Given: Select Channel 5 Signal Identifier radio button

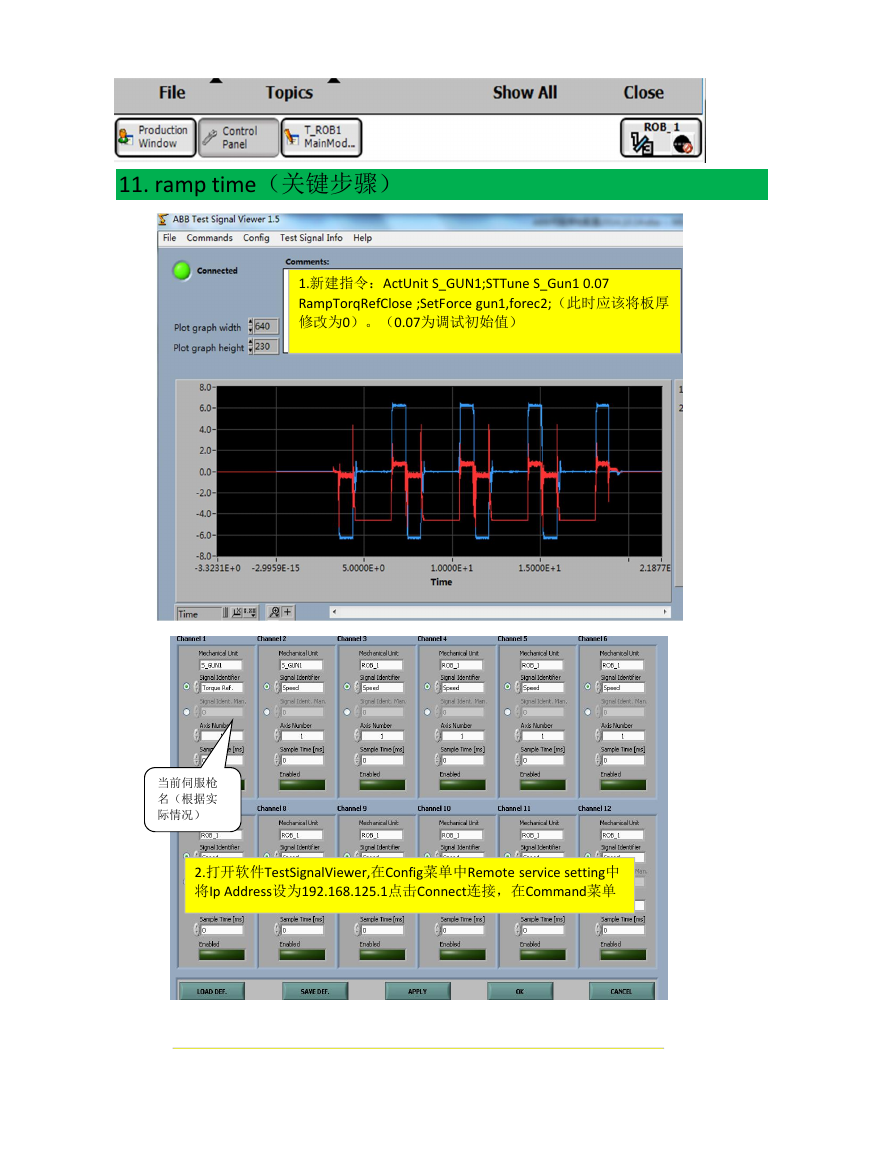Looking at the screenshot, I should [508, 687].
